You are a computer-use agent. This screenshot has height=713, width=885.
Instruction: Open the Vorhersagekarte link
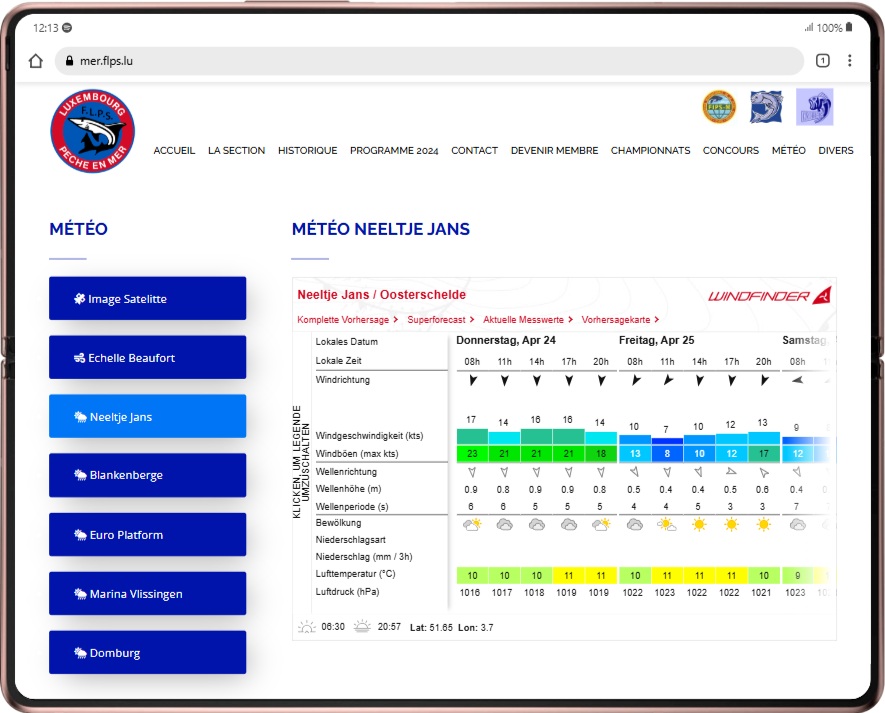(x=619, y=320)
